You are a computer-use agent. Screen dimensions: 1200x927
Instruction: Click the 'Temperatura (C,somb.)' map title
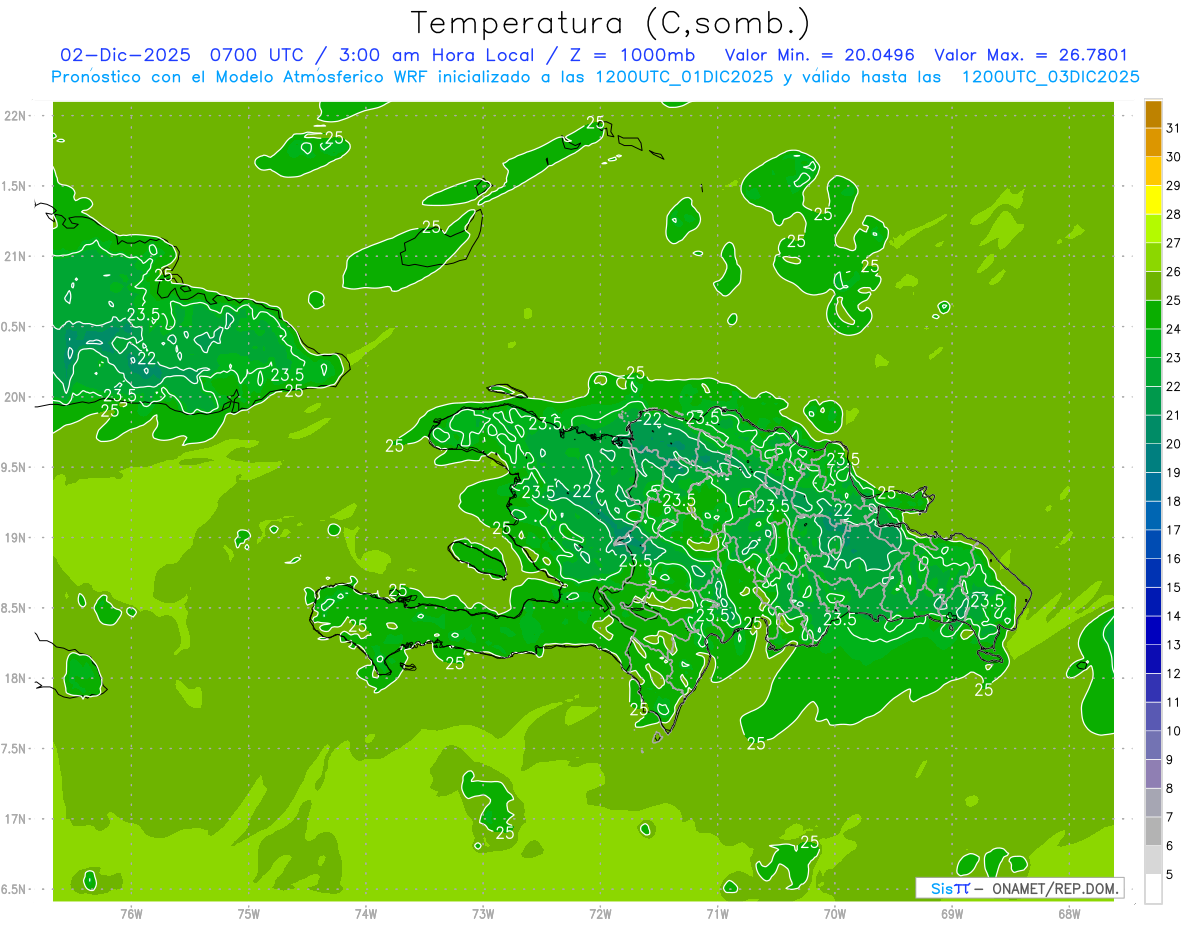611,24
